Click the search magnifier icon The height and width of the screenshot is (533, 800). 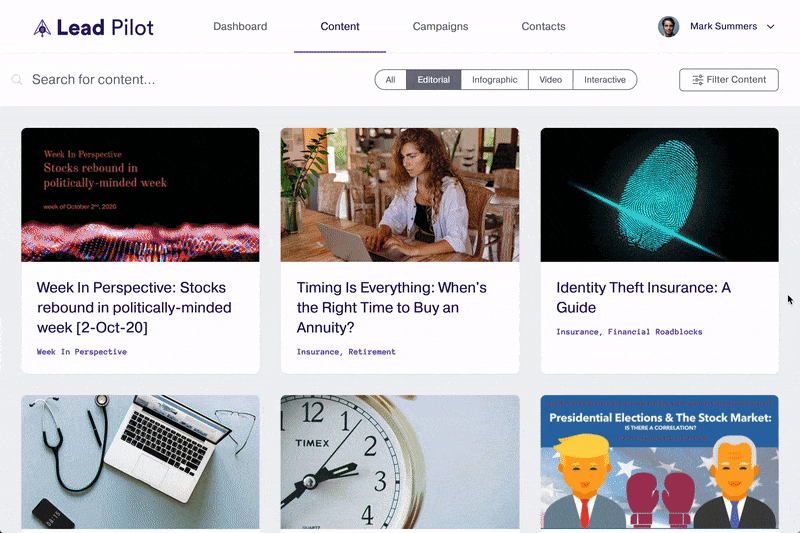point(17,80)
